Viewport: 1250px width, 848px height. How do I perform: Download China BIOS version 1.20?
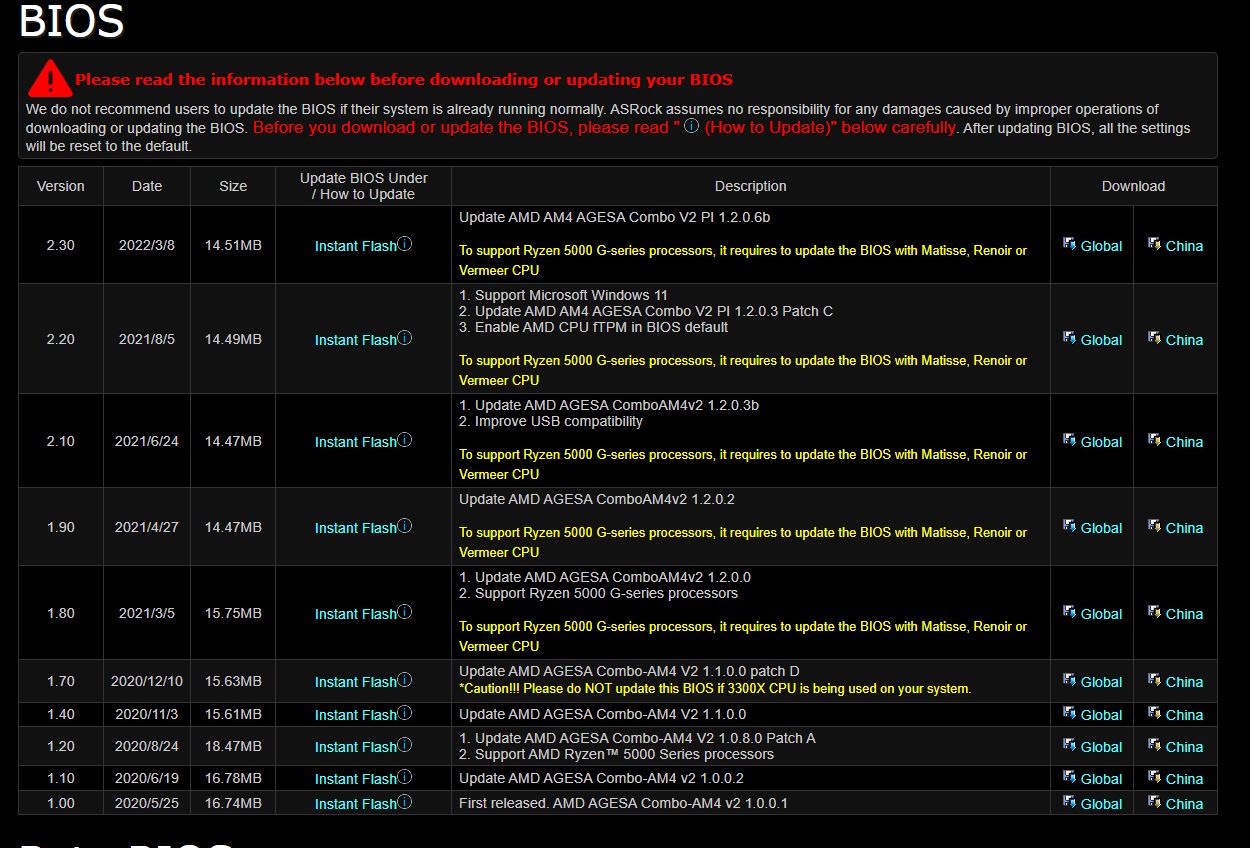[x=1184, y=747]
